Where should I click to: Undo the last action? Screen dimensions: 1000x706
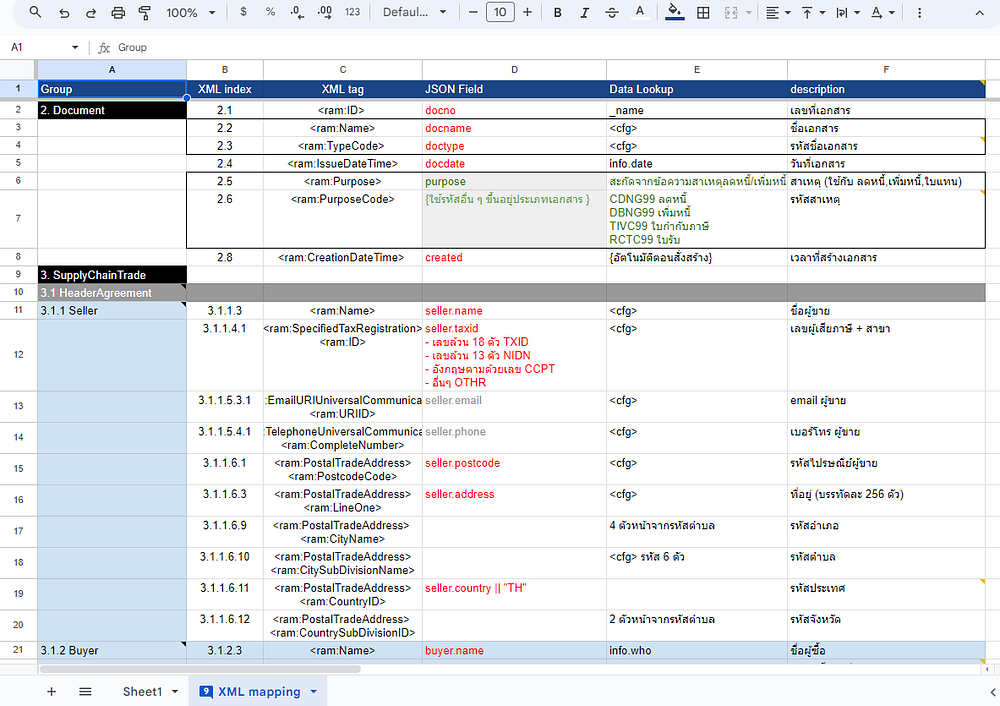[x=64, y=13]
